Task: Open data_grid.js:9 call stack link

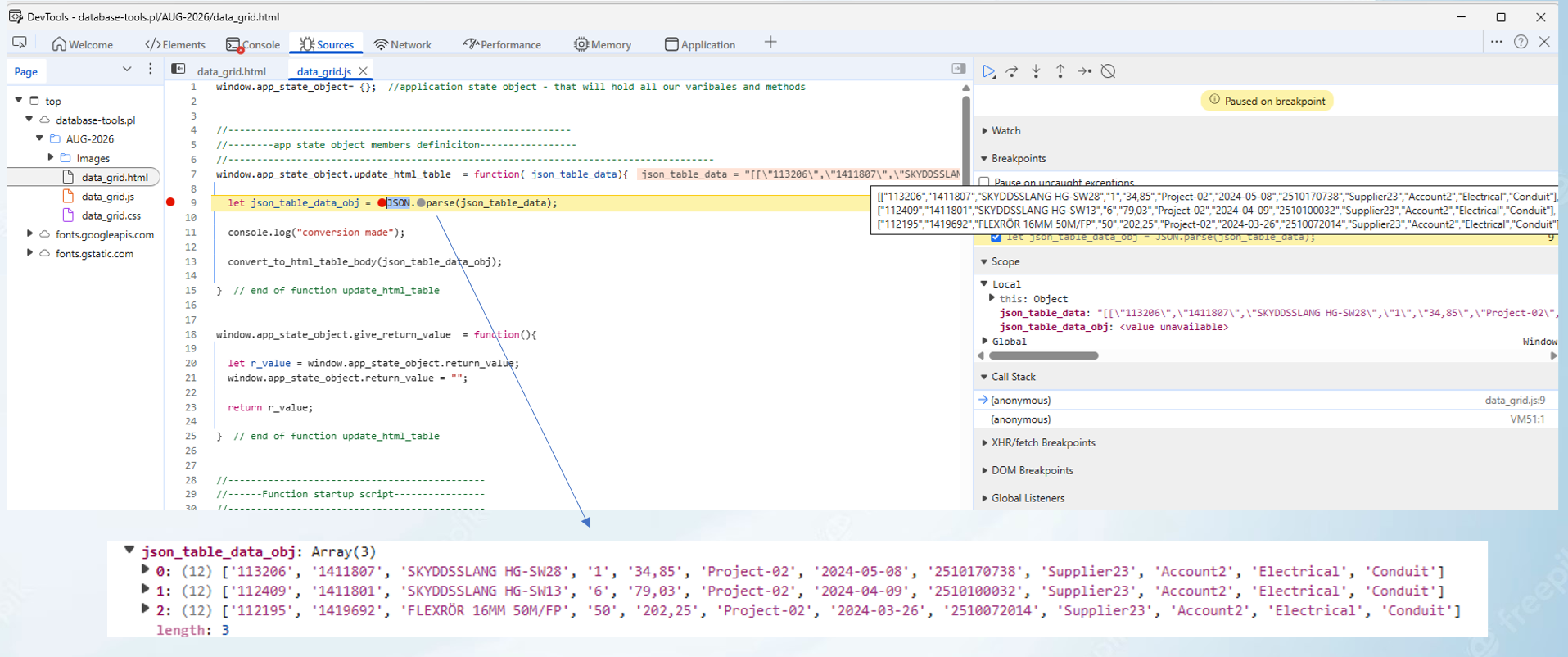Action: pyautogui.click(x=1515, y=400)
